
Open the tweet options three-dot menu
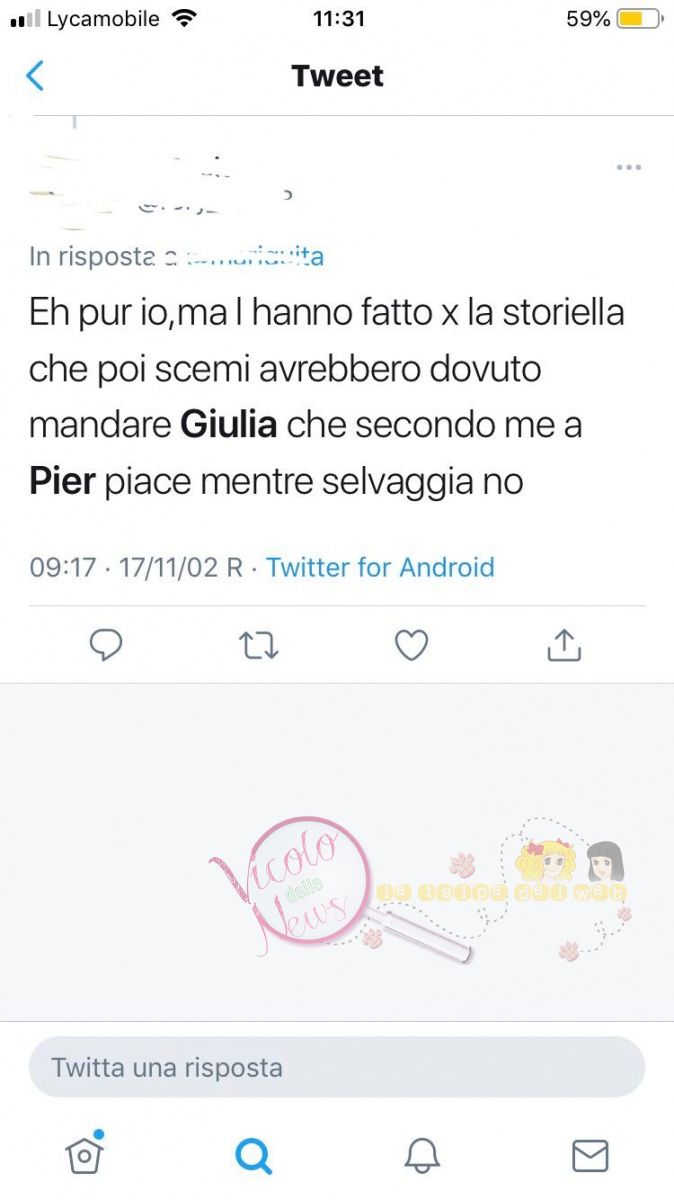tap(628, 167)
